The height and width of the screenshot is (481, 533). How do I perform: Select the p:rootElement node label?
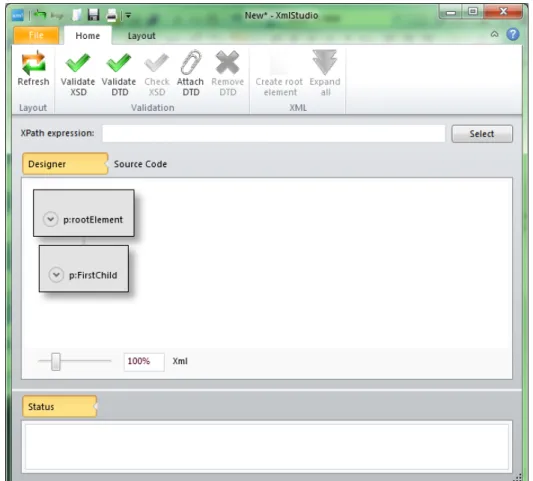pyautogui.click(x=93, y=220)
